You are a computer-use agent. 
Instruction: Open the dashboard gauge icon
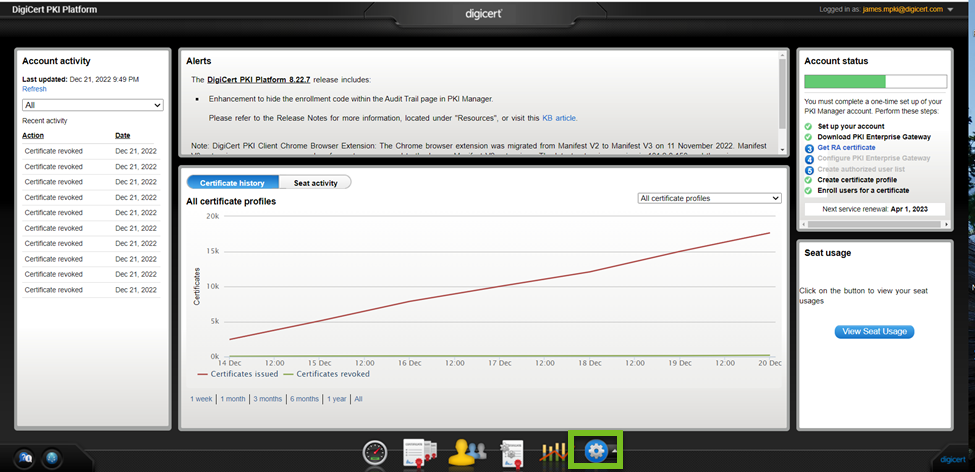tap(375, 453)
